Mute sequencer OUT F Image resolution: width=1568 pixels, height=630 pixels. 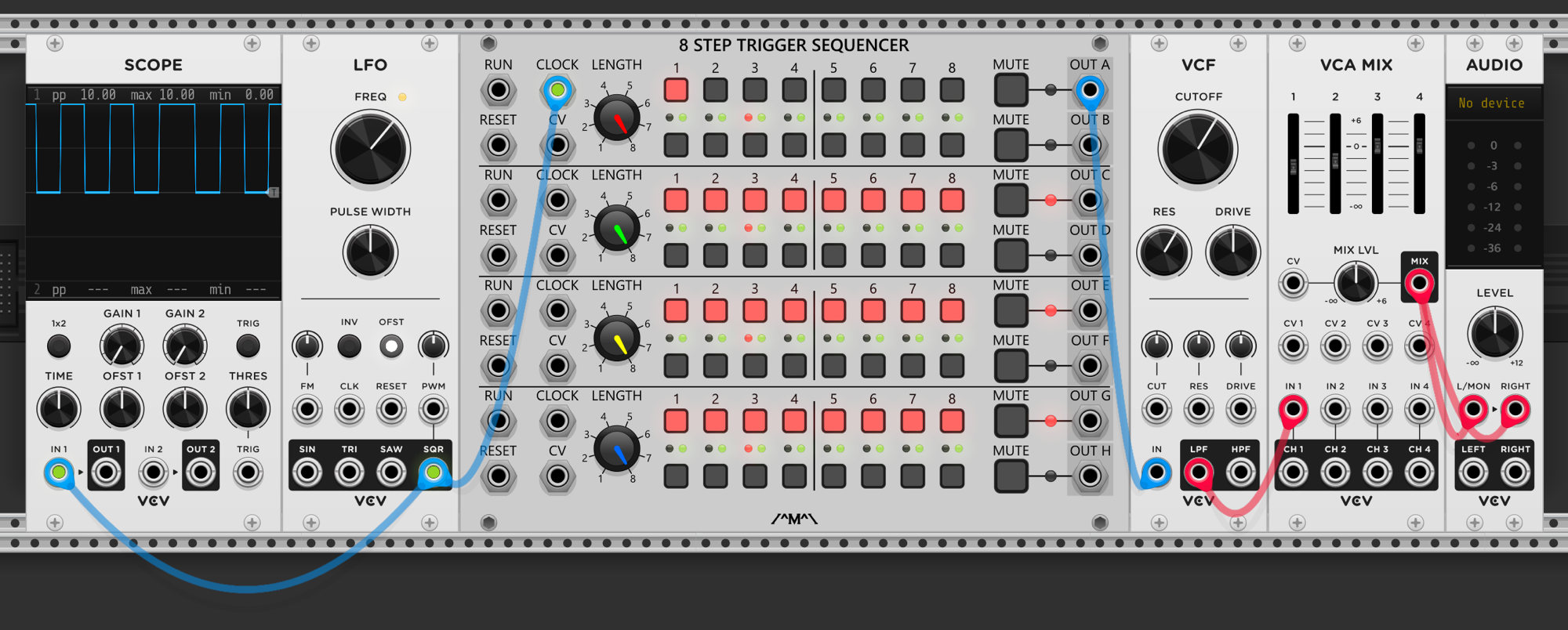pos(1011,366)
